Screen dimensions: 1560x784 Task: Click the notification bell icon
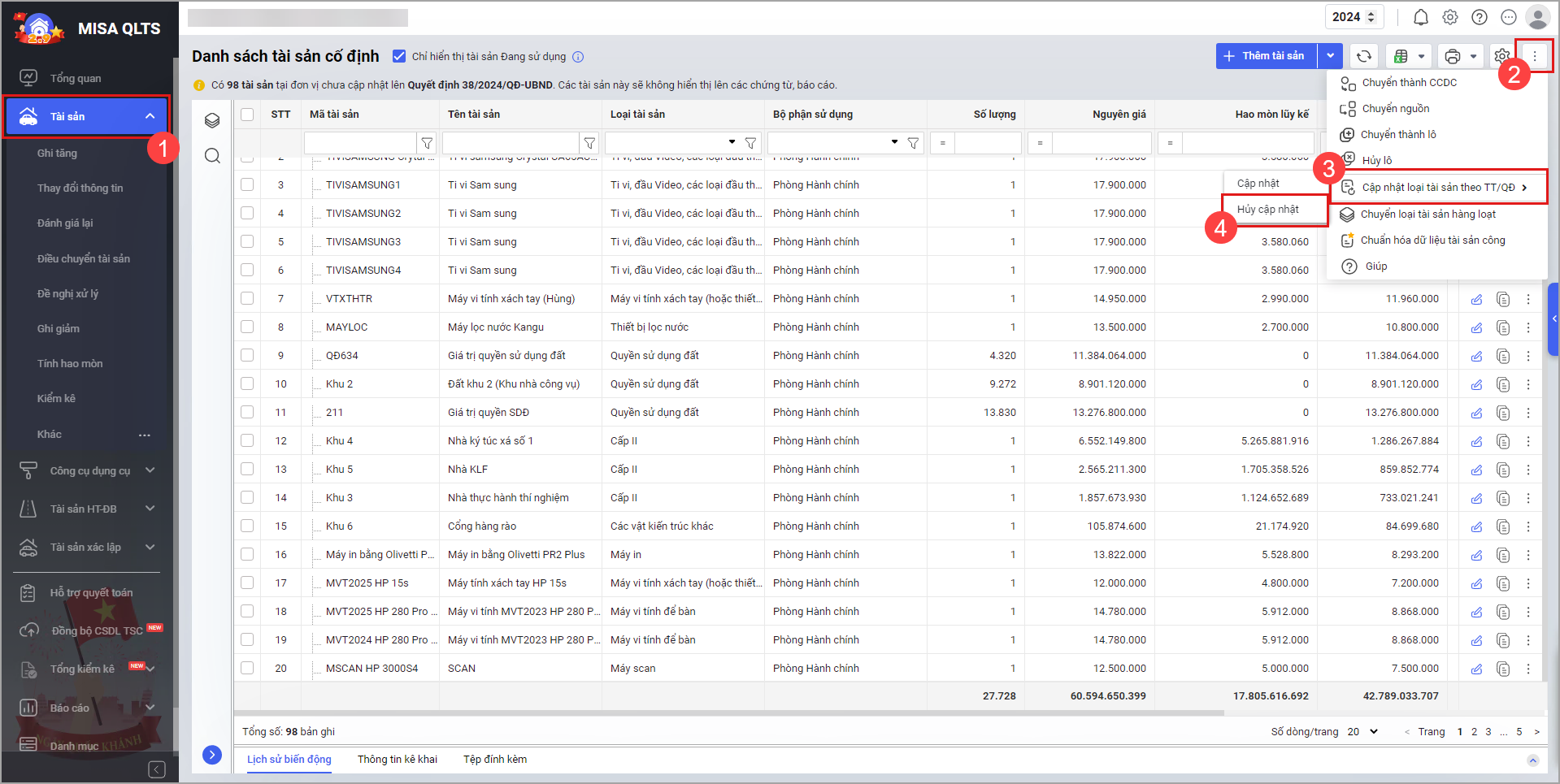pos(1420,17)
